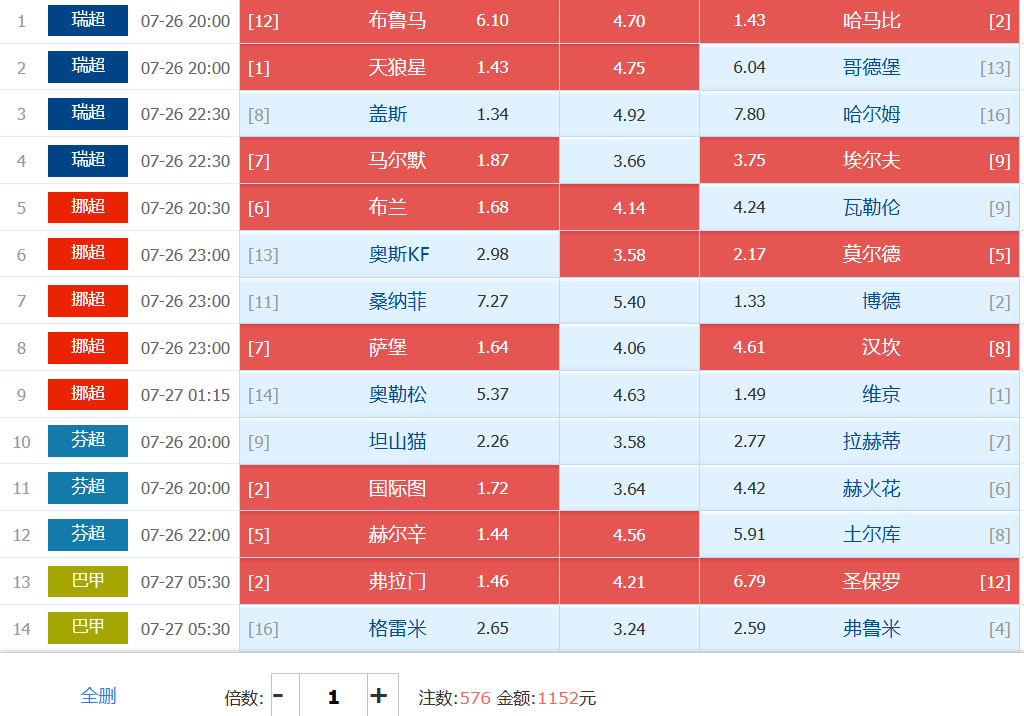Deselect home win 赫尔辛 1.44

tap(399, 535)
